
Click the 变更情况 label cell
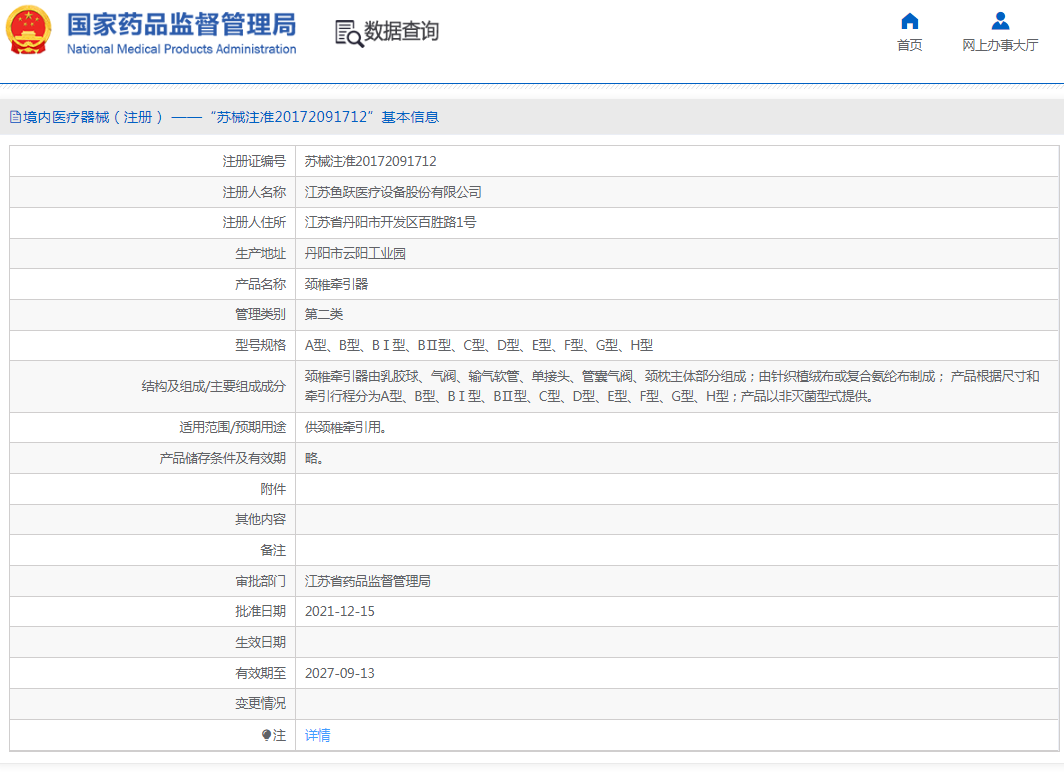(152, 704)
